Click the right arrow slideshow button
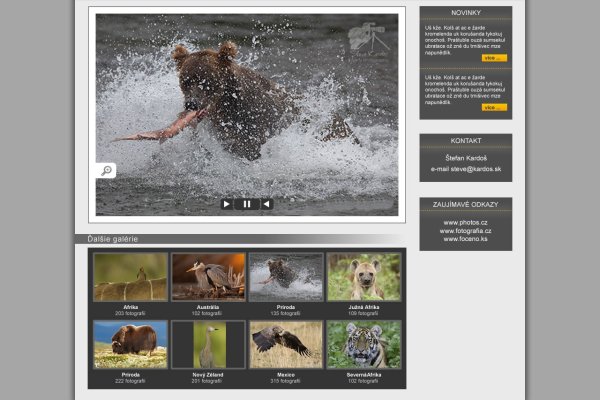The width and height of the screenshot is (600, 400). coord(266,204)
